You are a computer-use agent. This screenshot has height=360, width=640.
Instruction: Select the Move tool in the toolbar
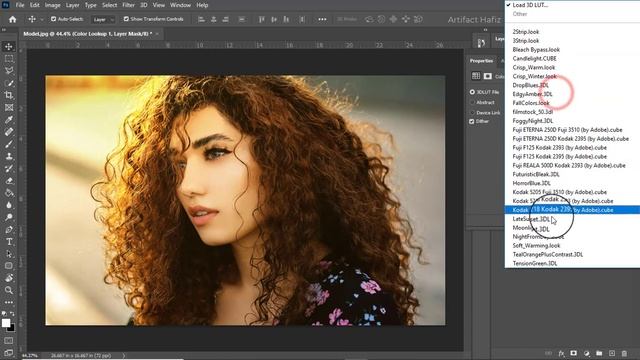pos(9,47)
